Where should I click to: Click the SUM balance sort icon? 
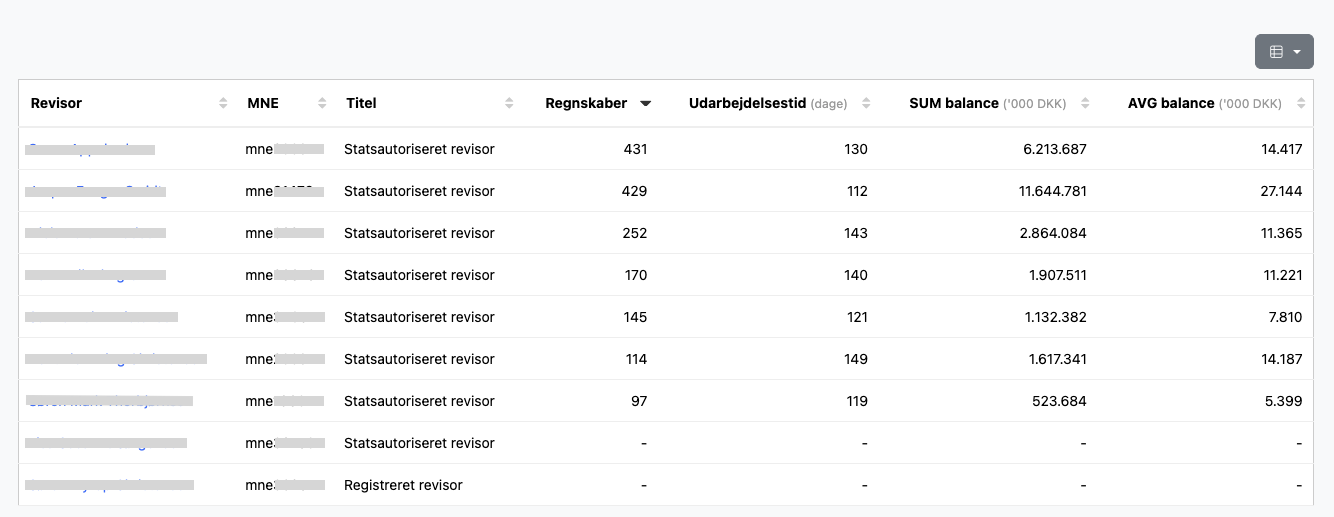[x=1085, y=103]
